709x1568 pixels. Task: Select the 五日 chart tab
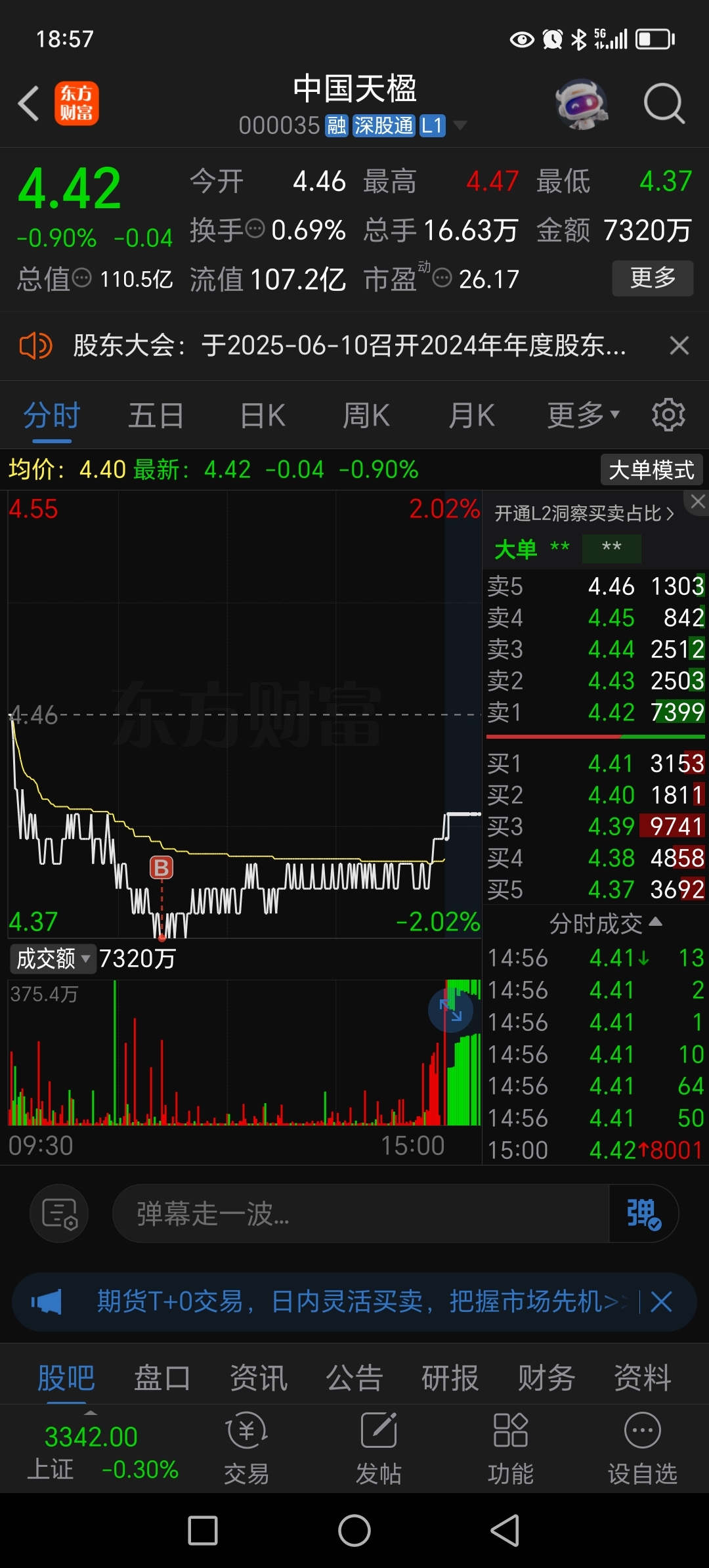tap(156, 416)
